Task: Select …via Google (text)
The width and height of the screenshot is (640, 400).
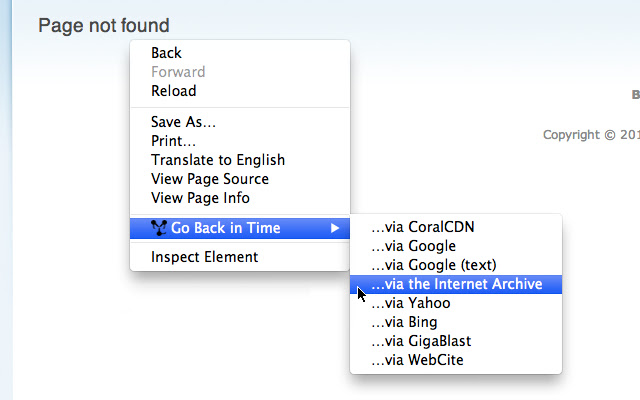Action: (433, 265)
